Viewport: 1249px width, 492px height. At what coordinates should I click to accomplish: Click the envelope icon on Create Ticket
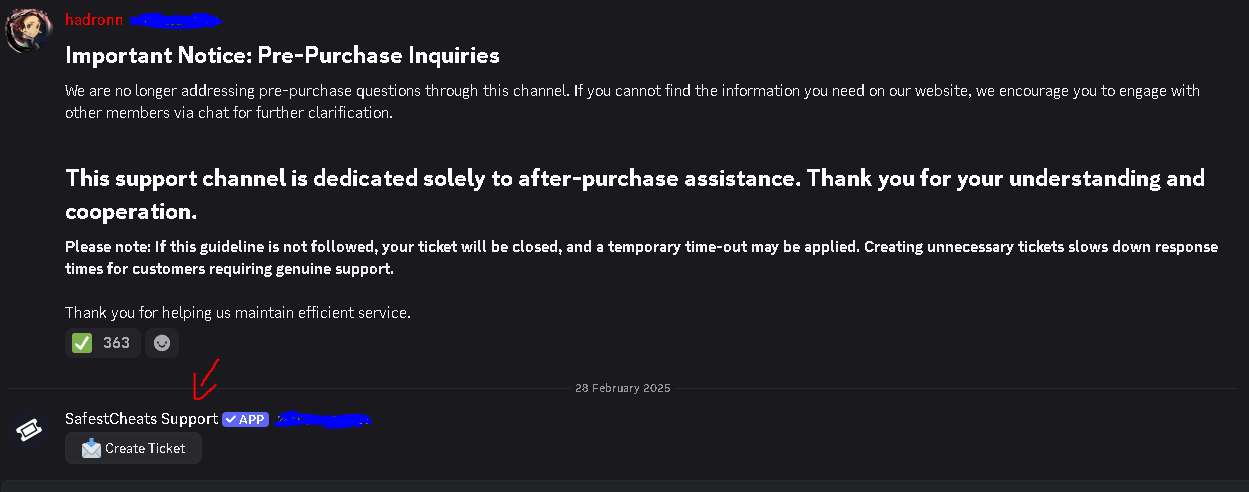pos(91,449)
